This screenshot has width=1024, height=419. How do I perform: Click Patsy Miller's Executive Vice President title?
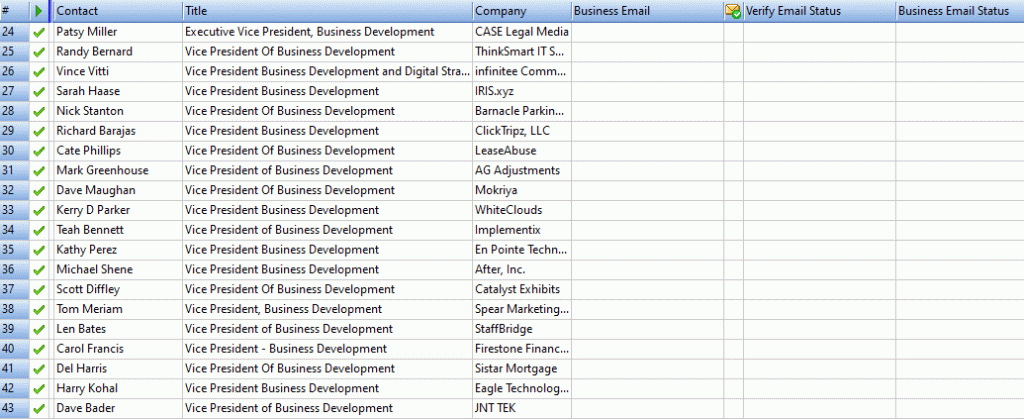(327, 31)
